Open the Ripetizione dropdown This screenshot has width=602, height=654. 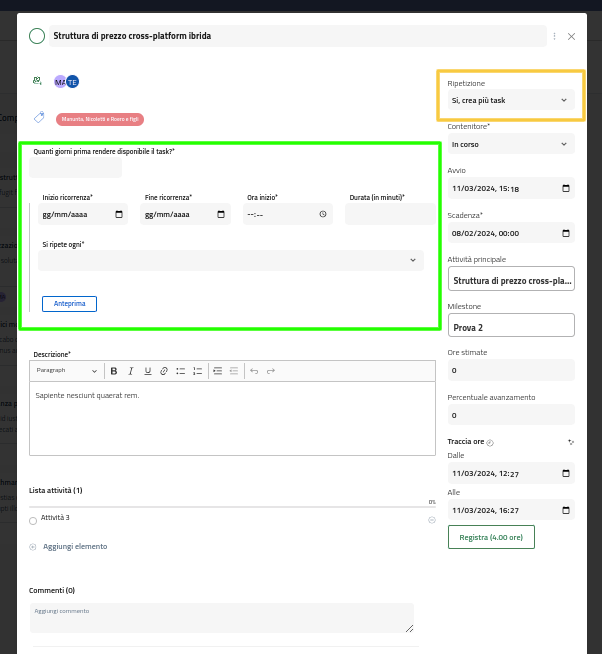(510, 100)
